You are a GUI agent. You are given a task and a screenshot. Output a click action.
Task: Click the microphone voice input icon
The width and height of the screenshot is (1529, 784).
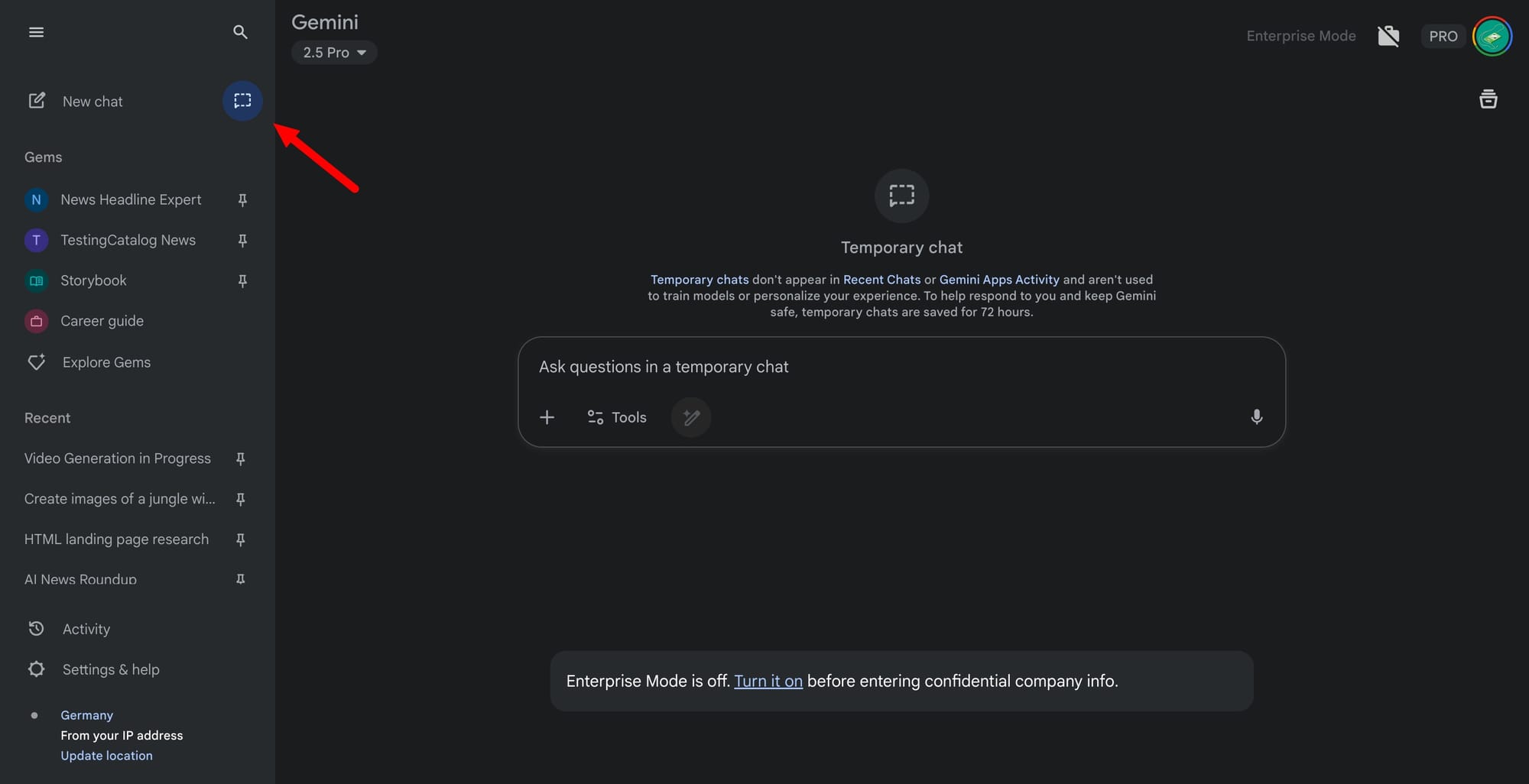1256,417
